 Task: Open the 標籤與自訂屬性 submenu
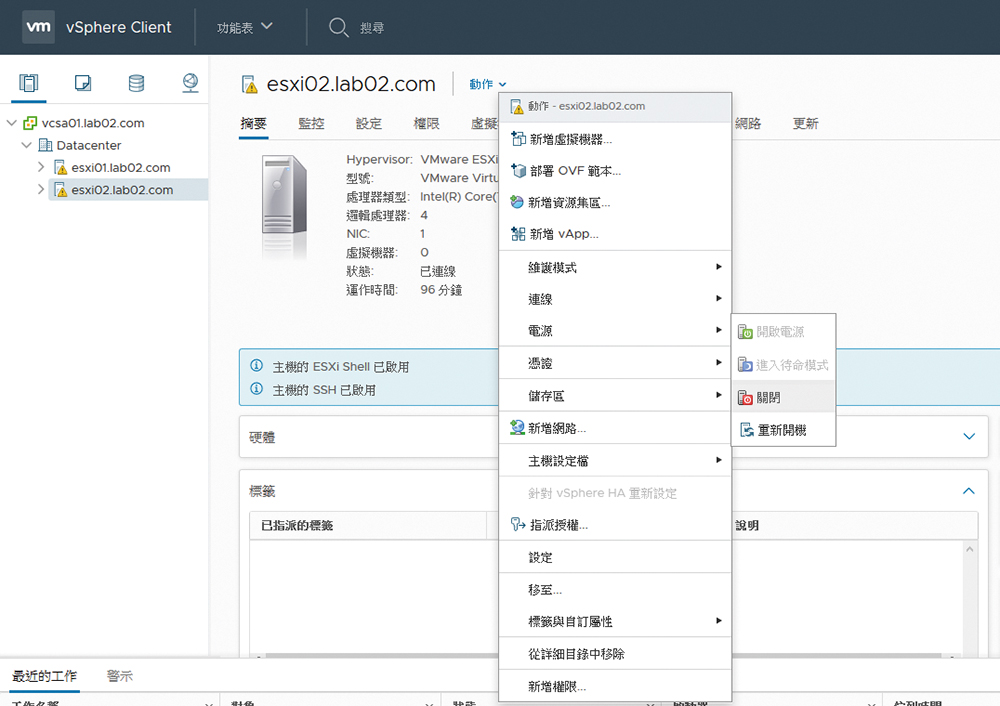coord(615,621)
